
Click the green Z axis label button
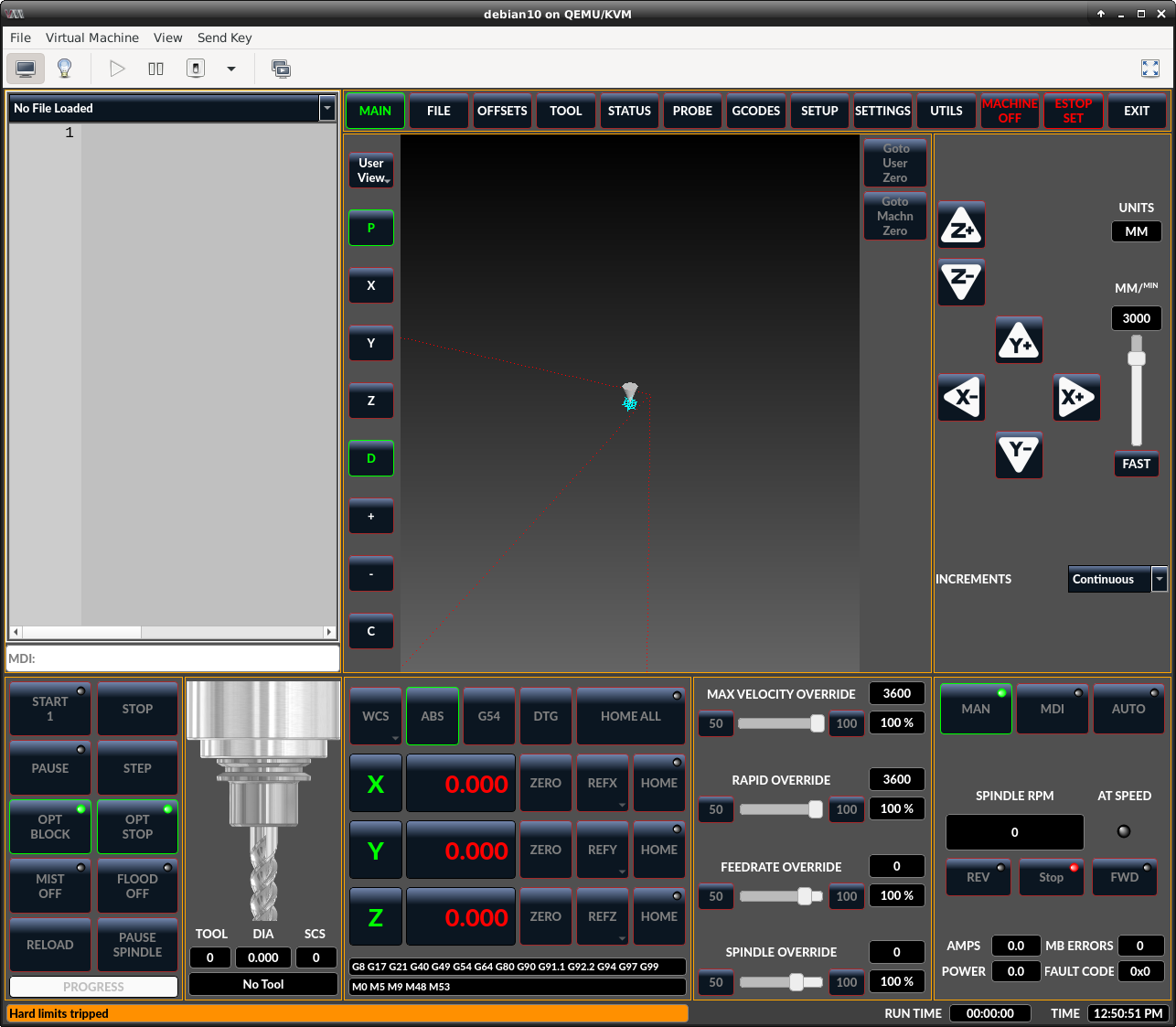pos(376,917)
